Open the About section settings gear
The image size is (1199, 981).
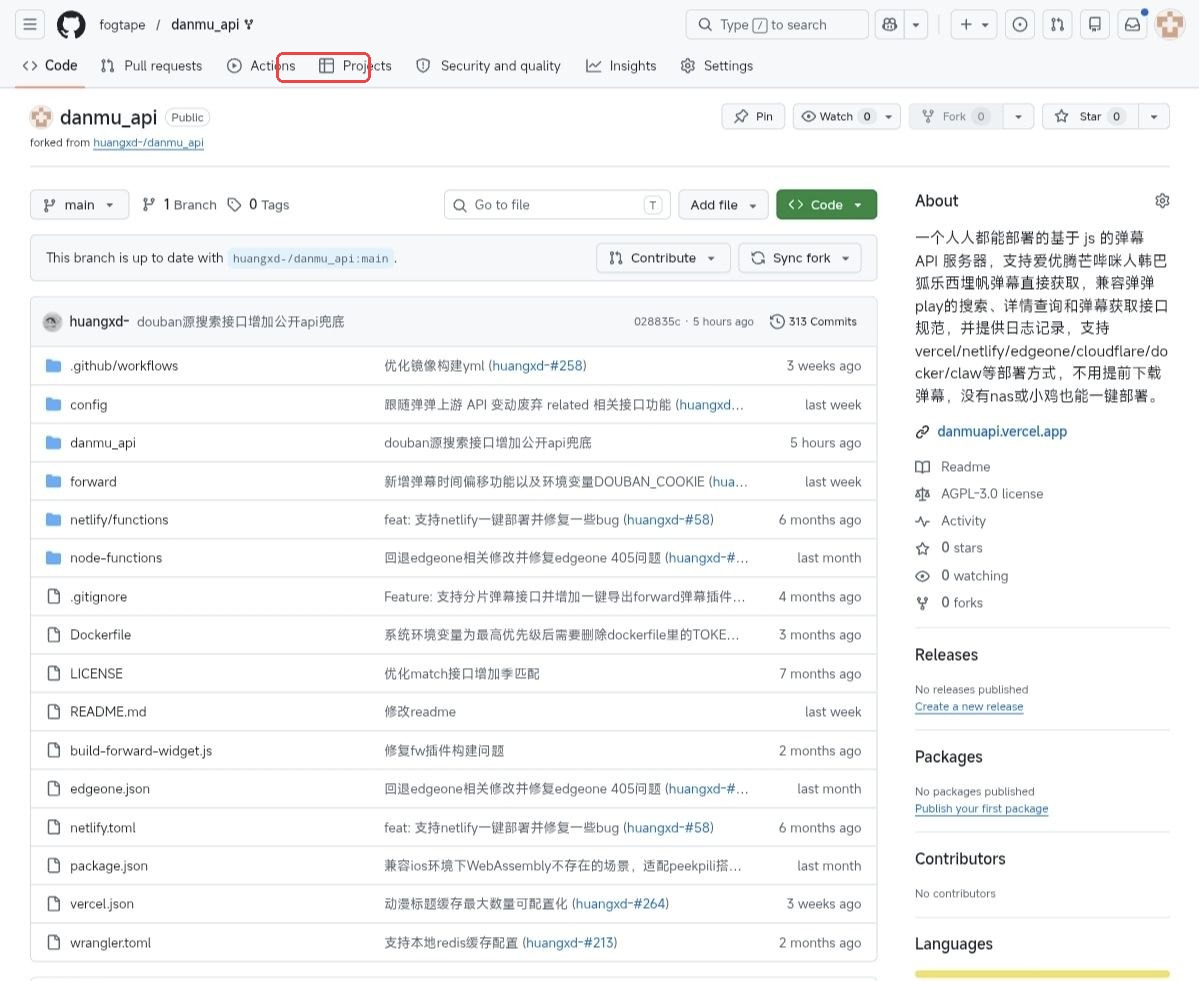[1162, 200]
